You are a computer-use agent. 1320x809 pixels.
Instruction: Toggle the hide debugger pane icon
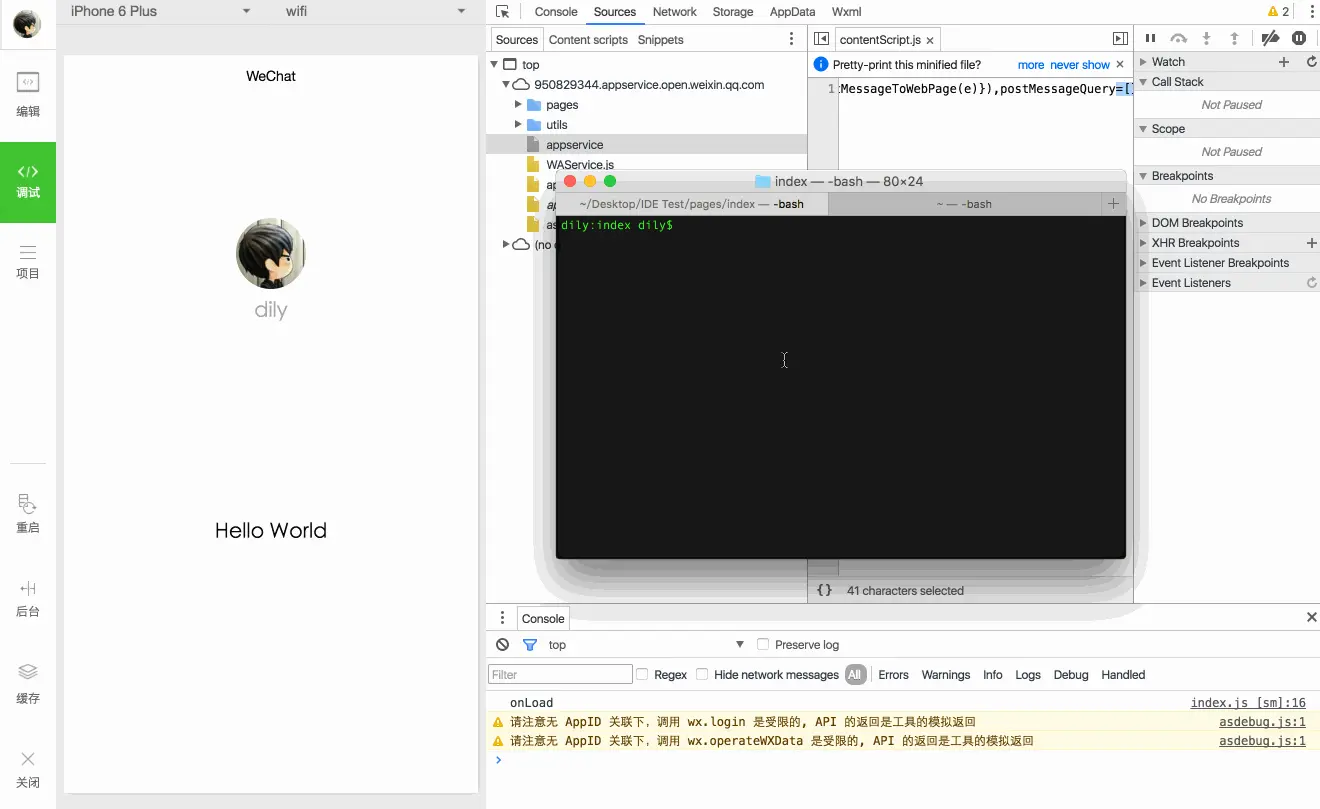click(1120, 39)
